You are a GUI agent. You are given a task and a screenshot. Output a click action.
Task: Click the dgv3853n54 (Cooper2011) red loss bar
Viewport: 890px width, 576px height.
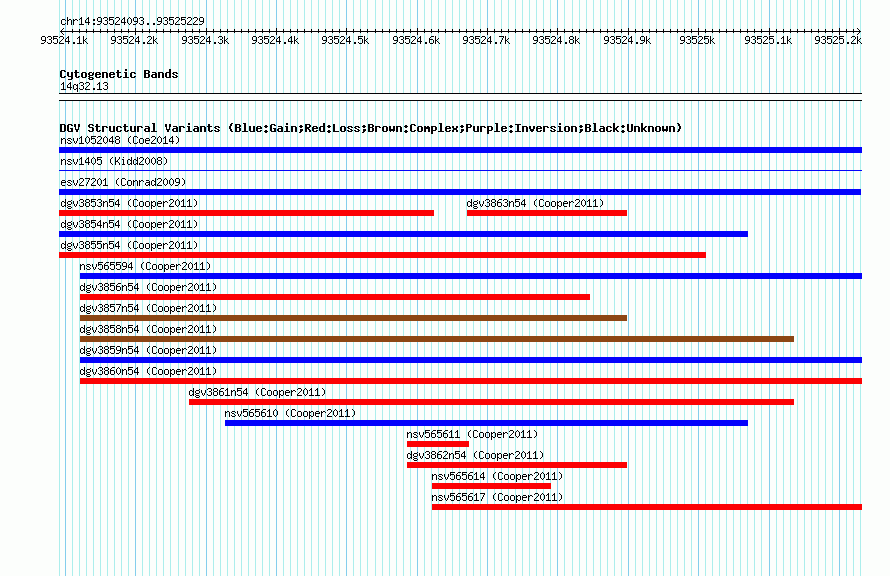pos(246,213)
